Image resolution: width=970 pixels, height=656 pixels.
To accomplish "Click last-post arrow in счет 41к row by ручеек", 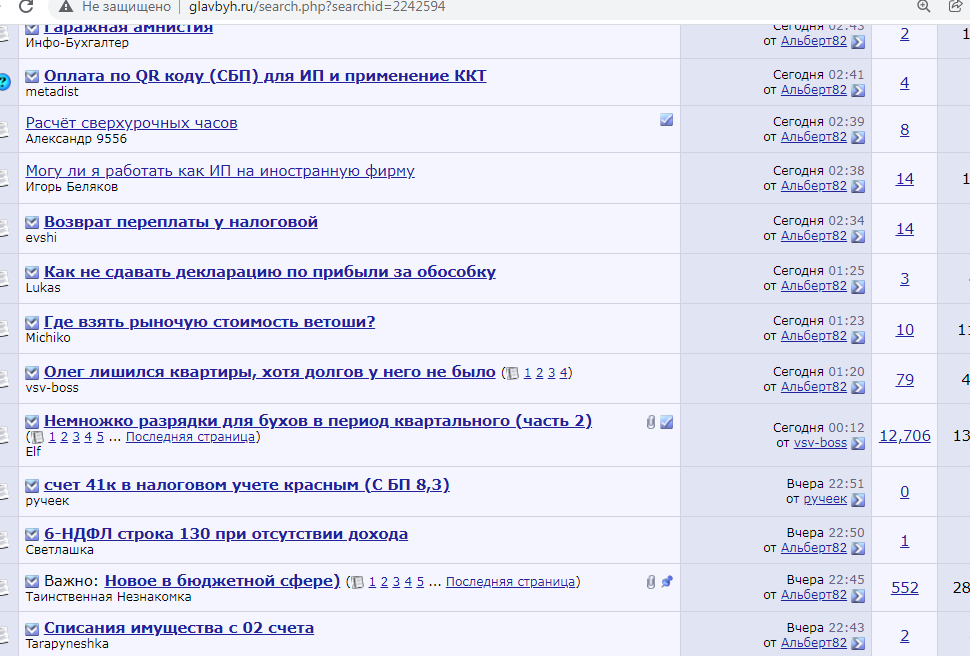I will coord(858,499).
